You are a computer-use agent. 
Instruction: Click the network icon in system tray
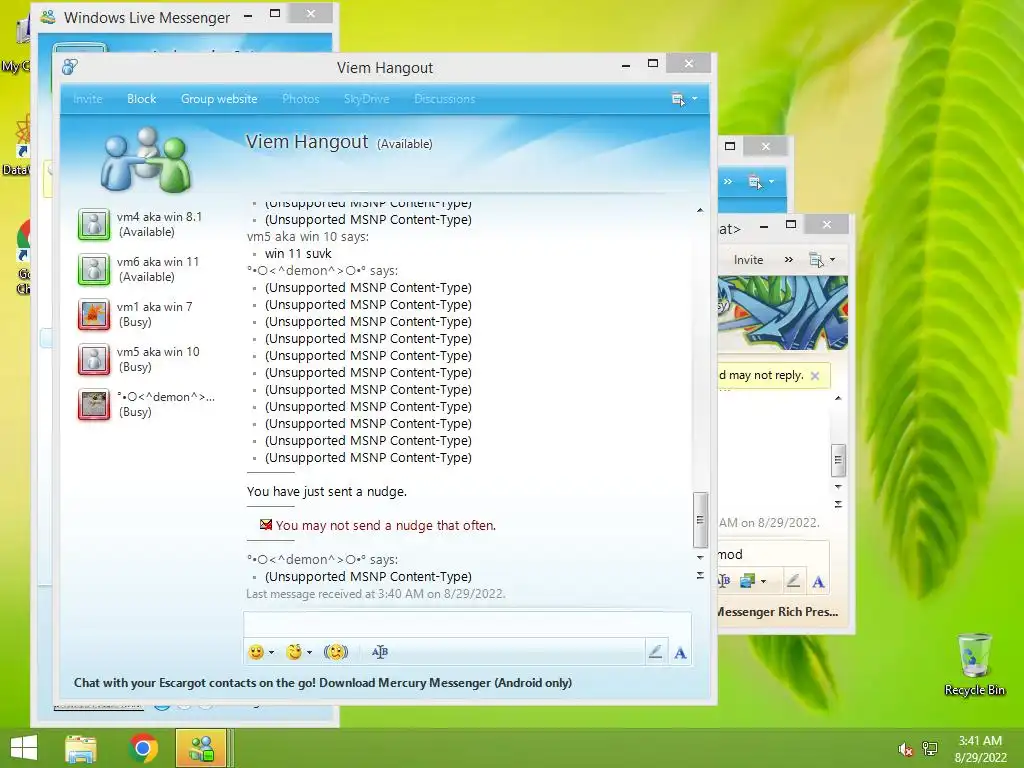click(929, 748)
